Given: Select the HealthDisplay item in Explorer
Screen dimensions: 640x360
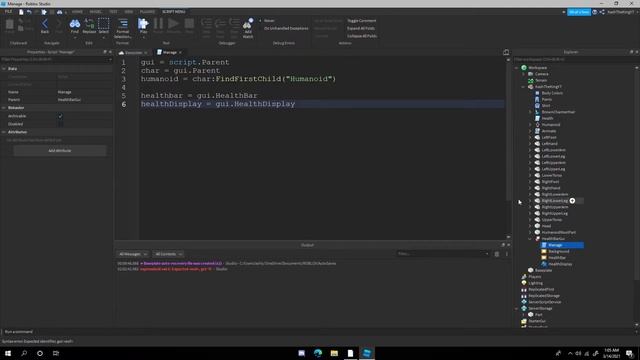Looking at the screenshot, I should click(560, 264).
